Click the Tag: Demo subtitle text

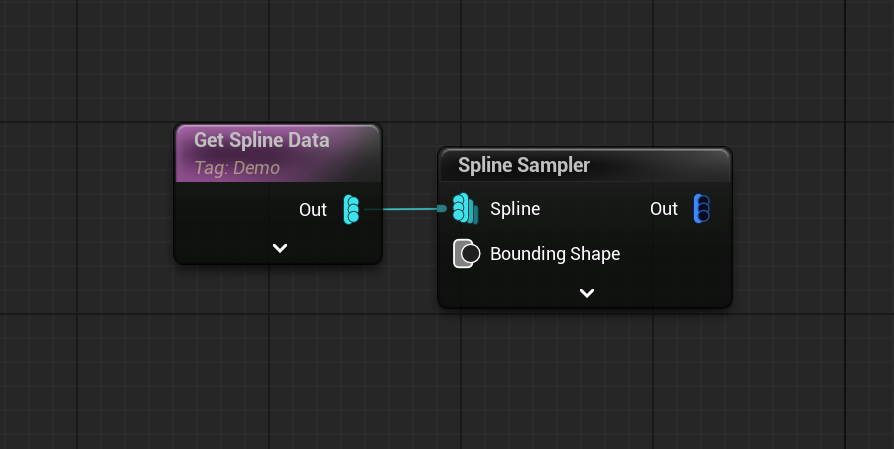coord(237,168)
